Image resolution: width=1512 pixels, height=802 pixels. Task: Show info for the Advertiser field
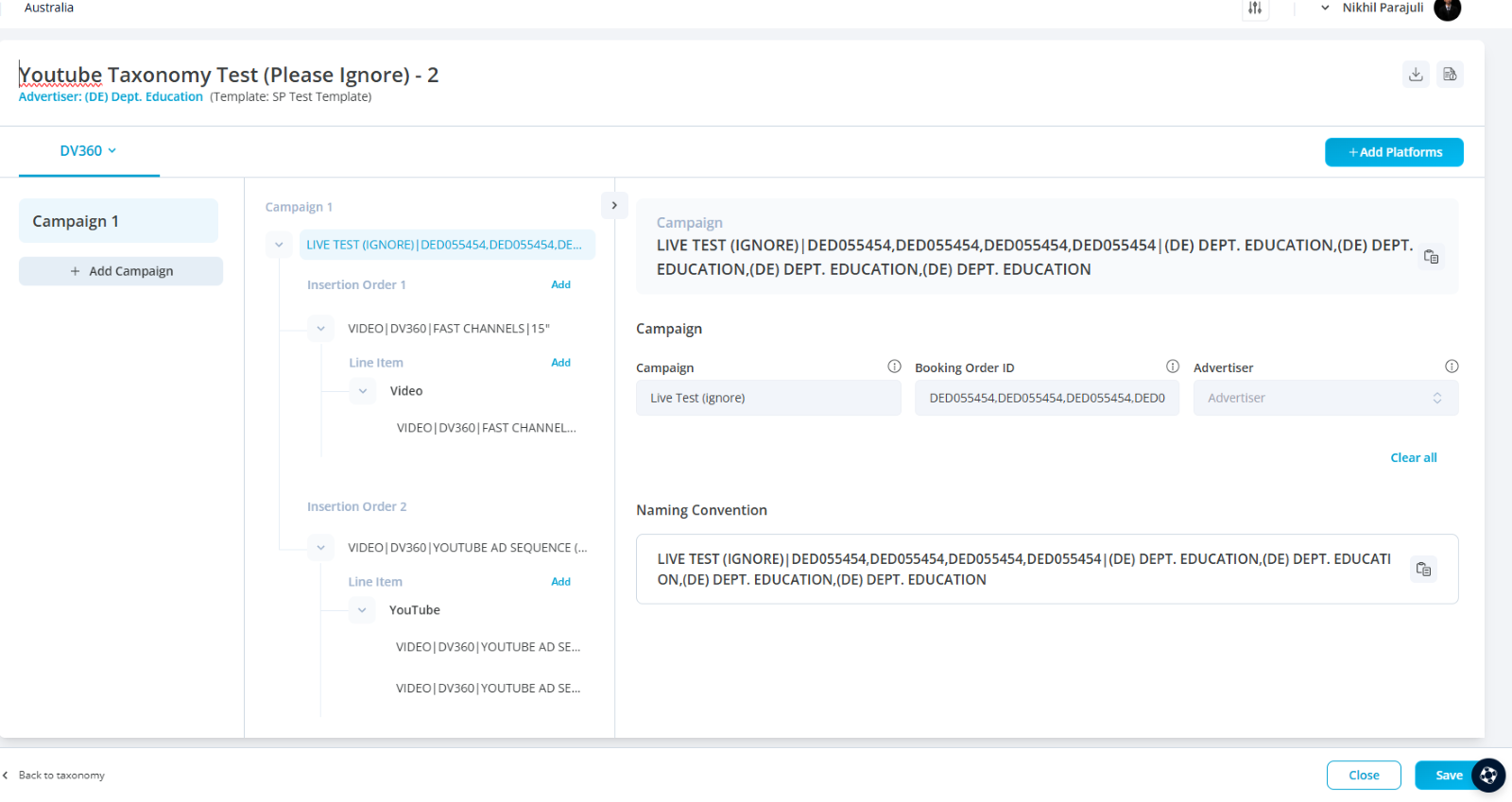(1452, 367)
